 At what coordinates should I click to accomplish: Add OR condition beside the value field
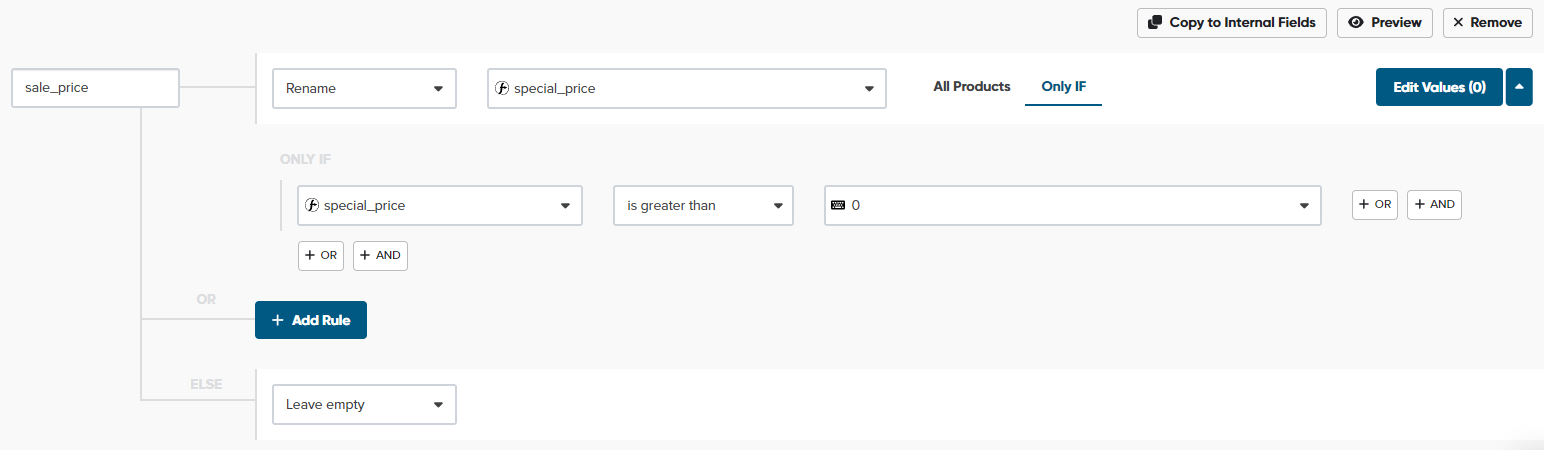click(x=1375, y=204)
